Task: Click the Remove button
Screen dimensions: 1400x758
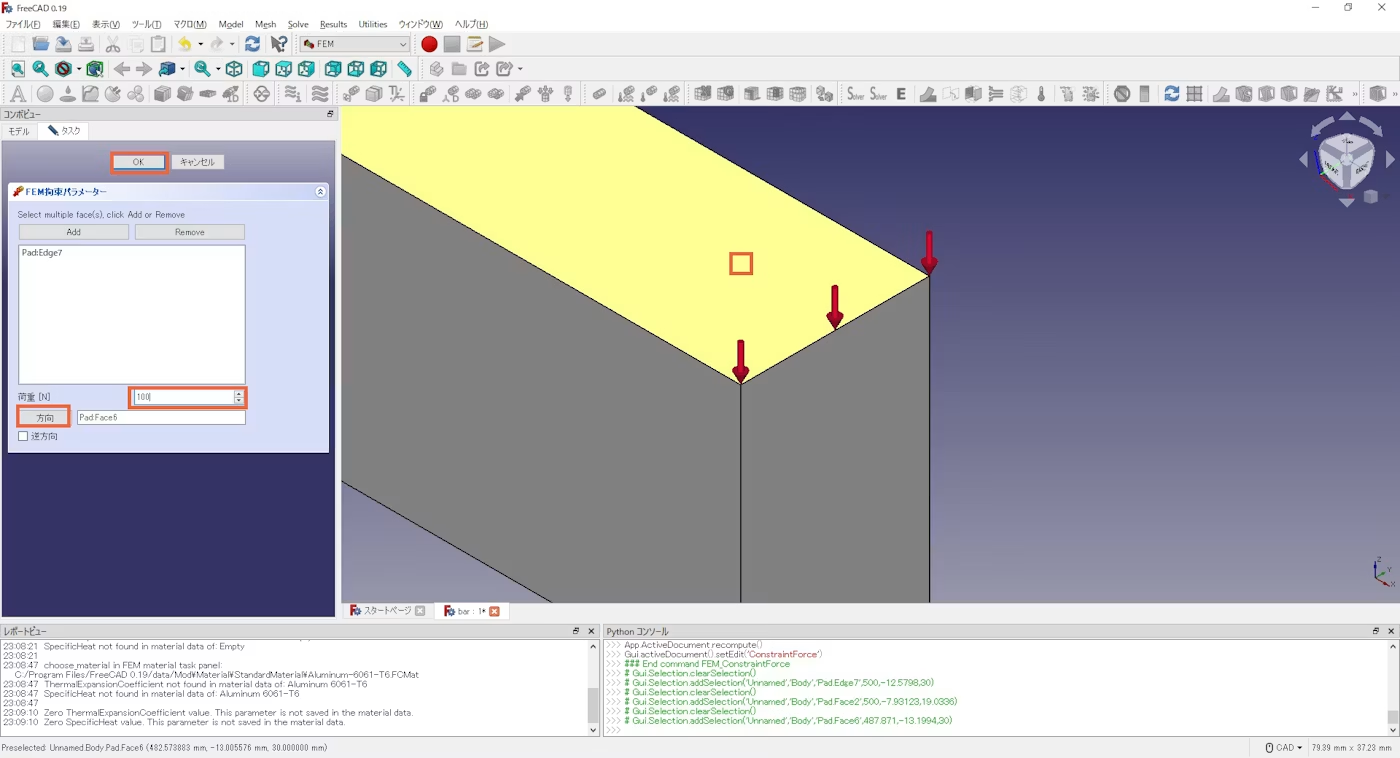Action: click(x=190, y=232)
